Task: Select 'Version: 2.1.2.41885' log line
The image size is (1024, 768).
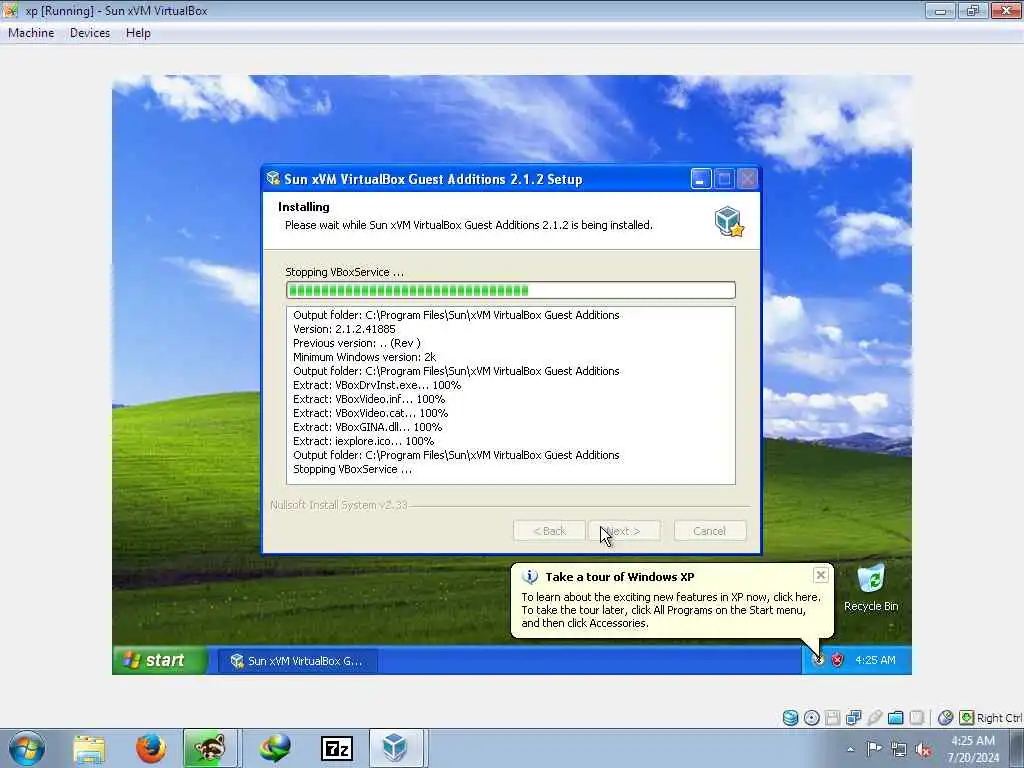Action: click(x=344, y=329)
